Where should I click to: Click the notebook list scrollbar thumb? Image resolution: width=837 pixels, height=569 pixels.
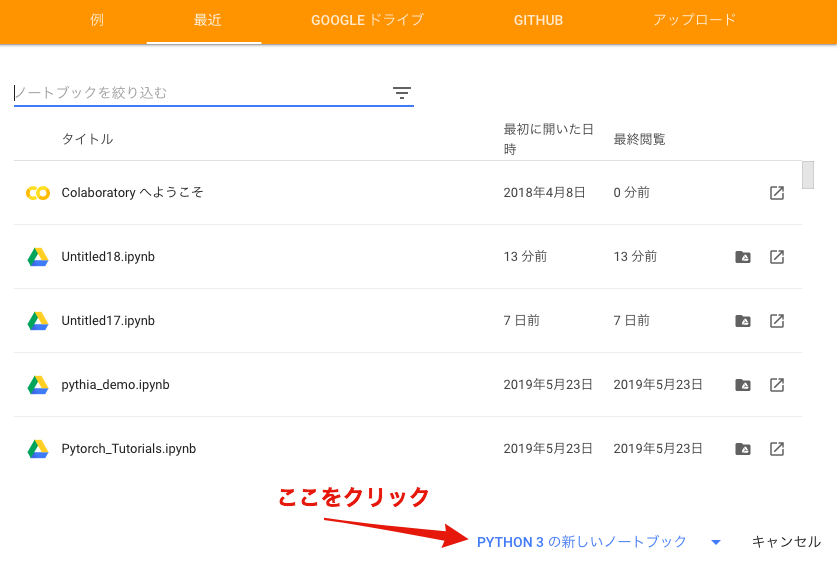click(808, 175)
